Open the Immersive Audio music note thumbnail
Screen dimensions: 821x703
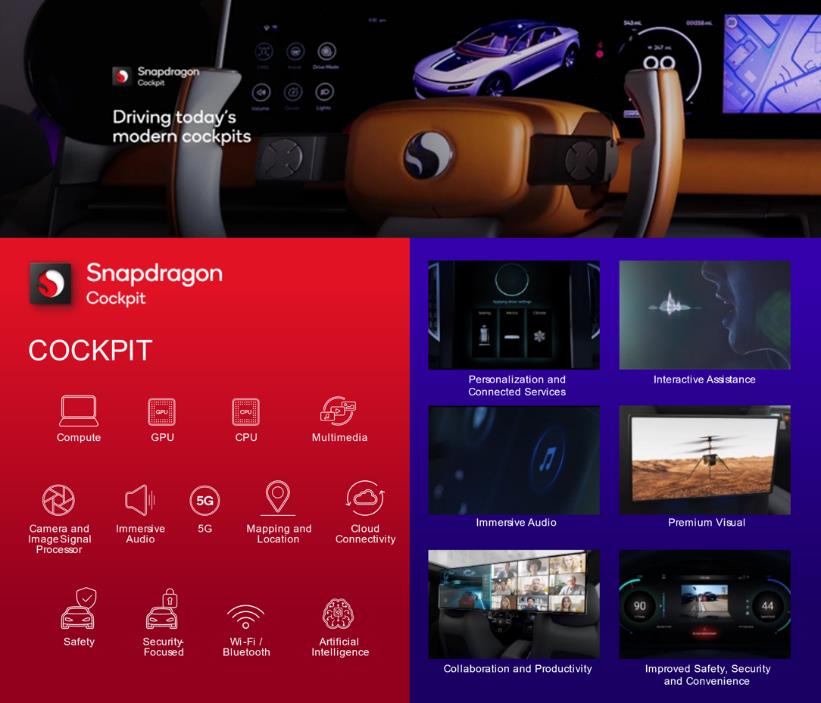(514, 460)
